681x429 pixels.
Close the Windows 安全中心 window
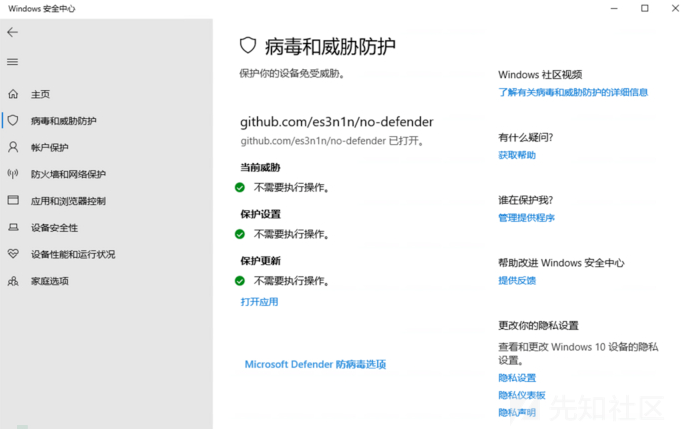pyautogui.click(x=675, y=8)
